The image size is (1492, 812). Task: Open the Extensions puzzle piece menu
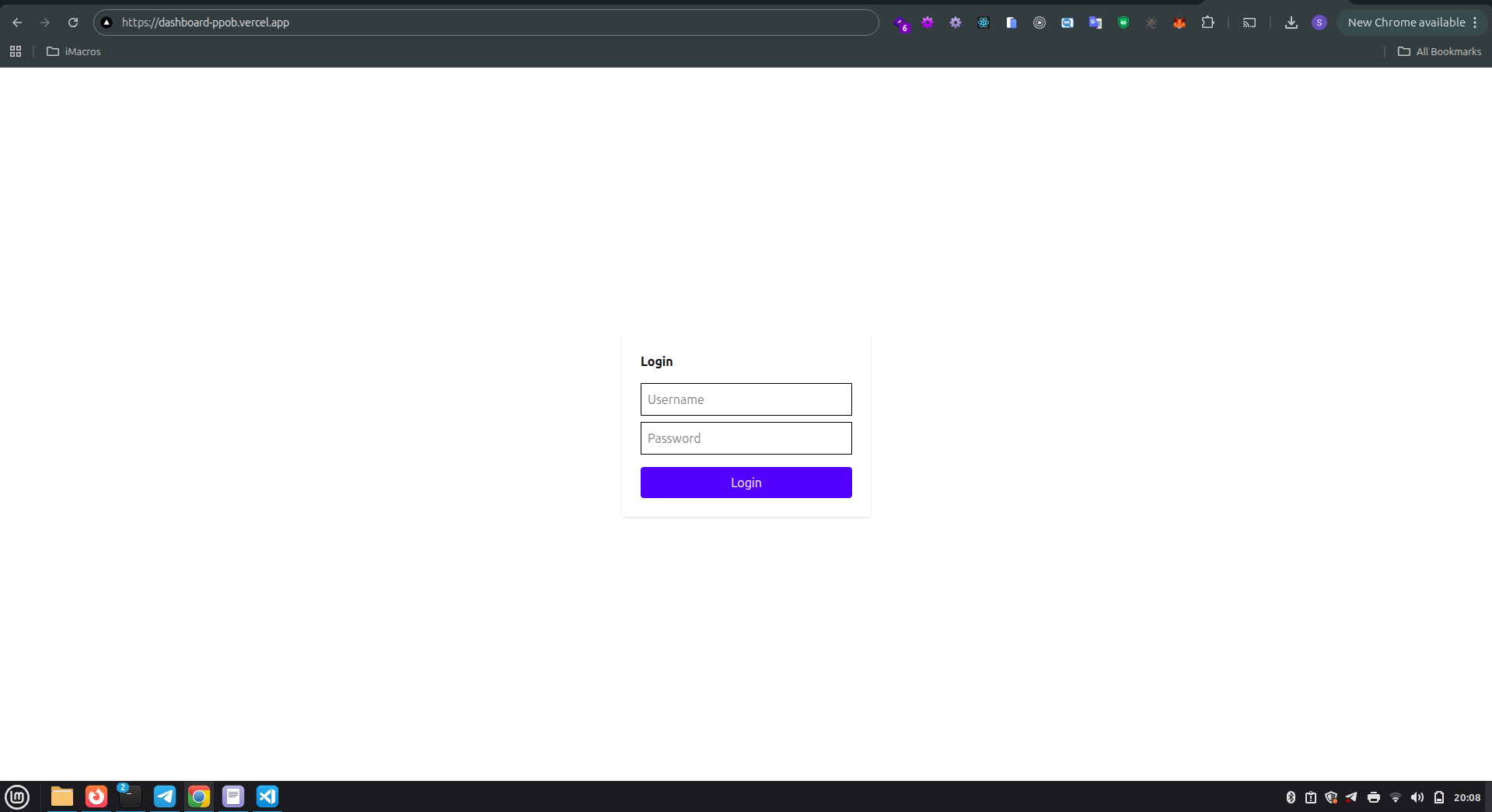point(1208,23)
